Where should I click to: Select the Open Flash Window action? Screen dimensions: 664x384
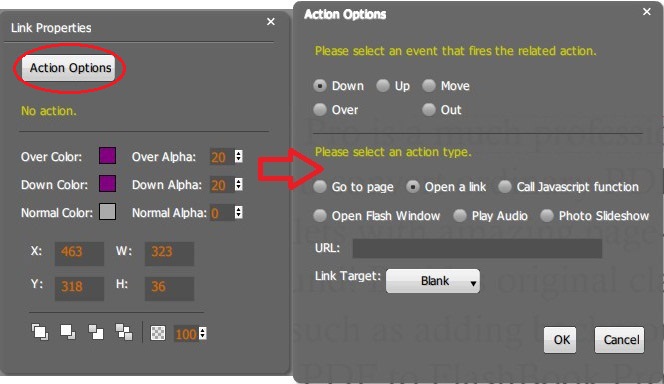click(x=320, y=215)
